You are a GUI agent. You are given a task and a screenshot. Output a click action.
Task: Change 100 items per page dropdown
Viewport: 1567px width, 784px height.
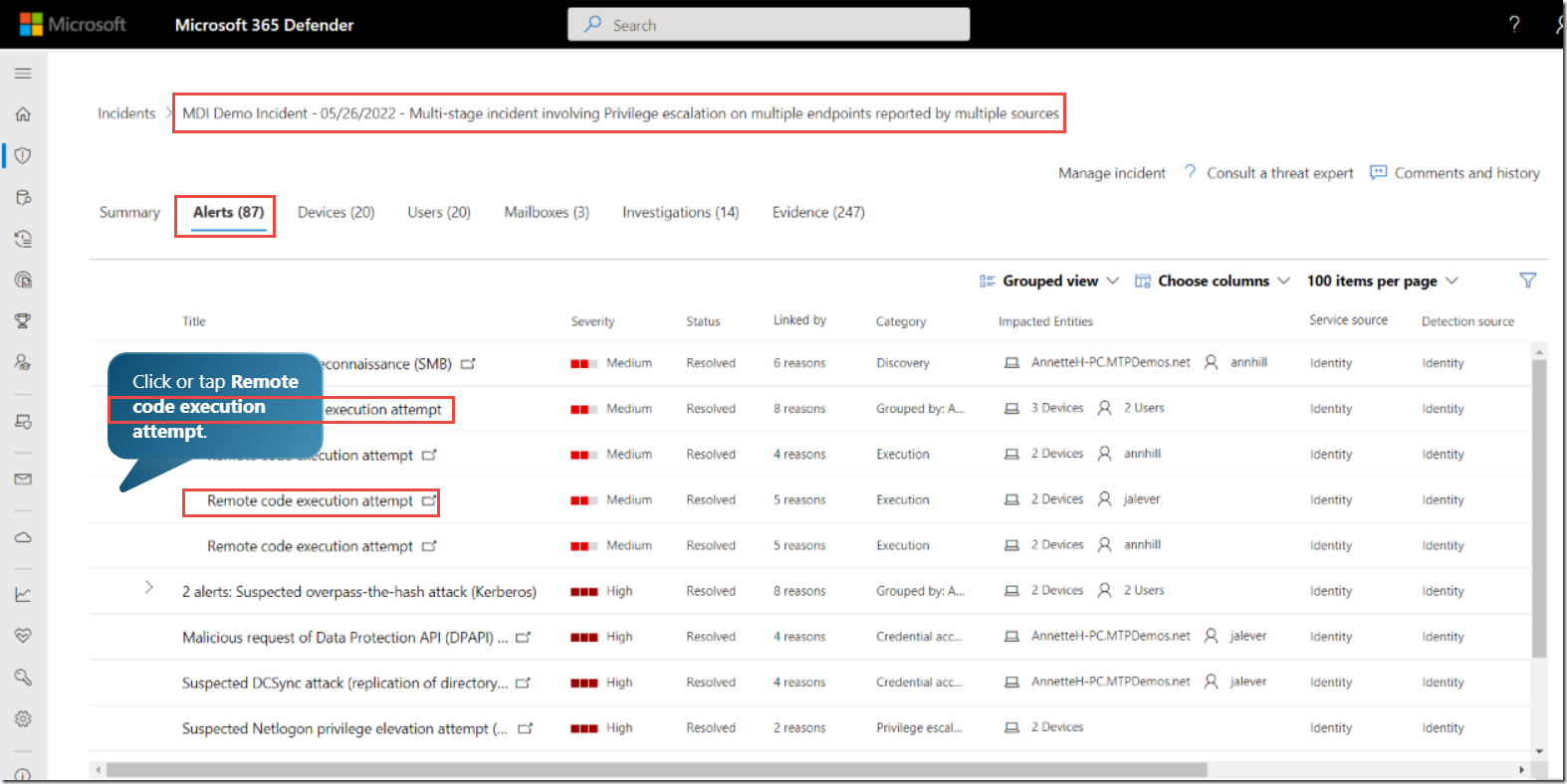1383,282
